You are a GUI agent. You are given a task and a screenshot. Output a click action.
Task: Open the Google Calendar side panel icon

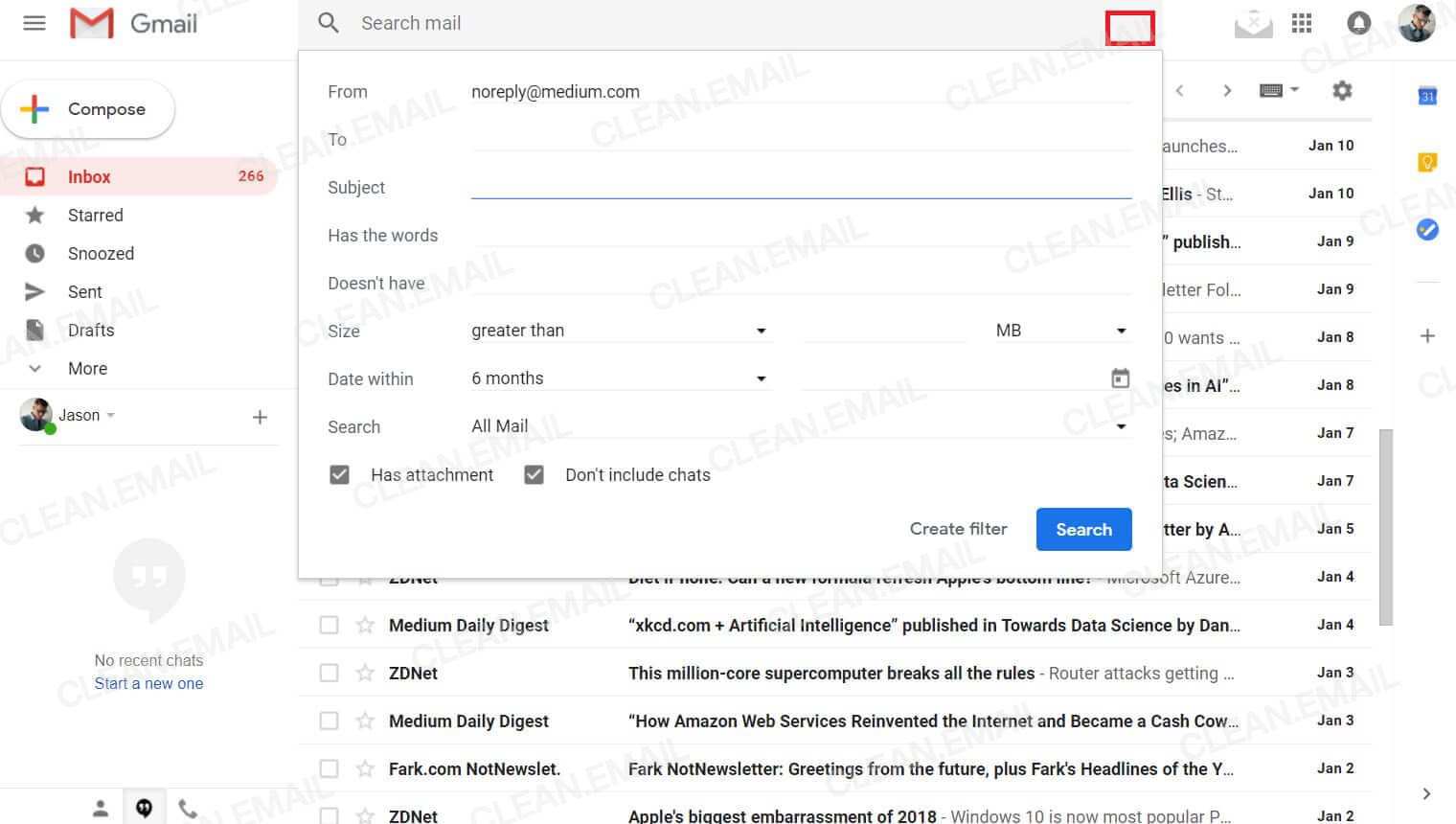point(1427,96)
